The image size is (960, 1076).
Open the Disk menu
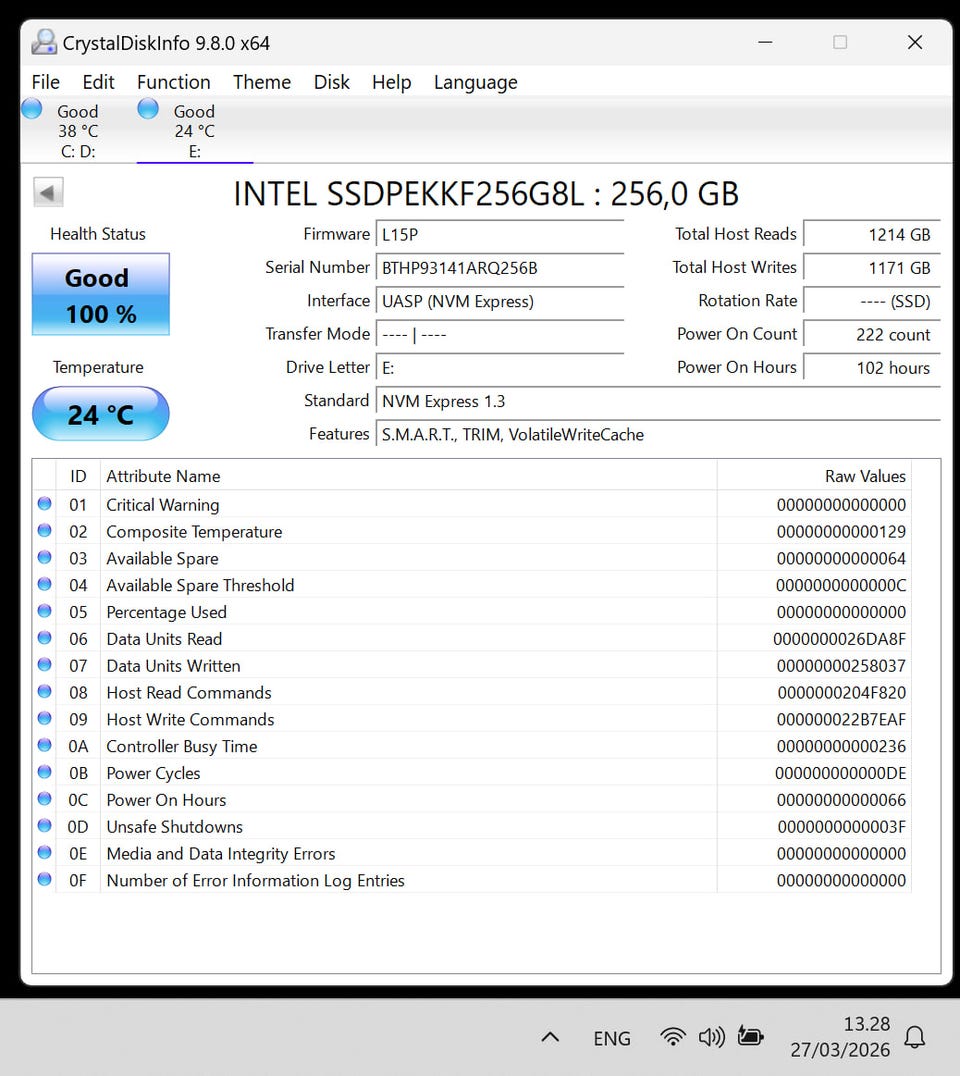point(331,82)
